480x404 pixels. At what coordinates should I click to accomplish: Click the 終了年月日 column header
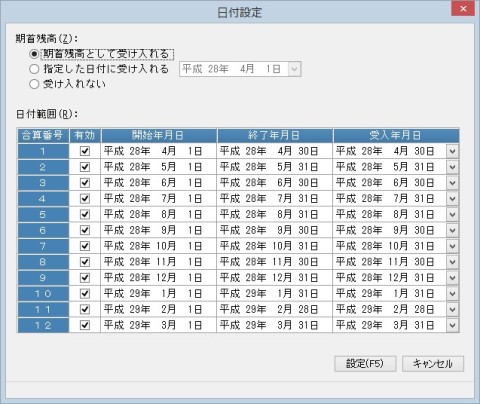tap(275, 135)
